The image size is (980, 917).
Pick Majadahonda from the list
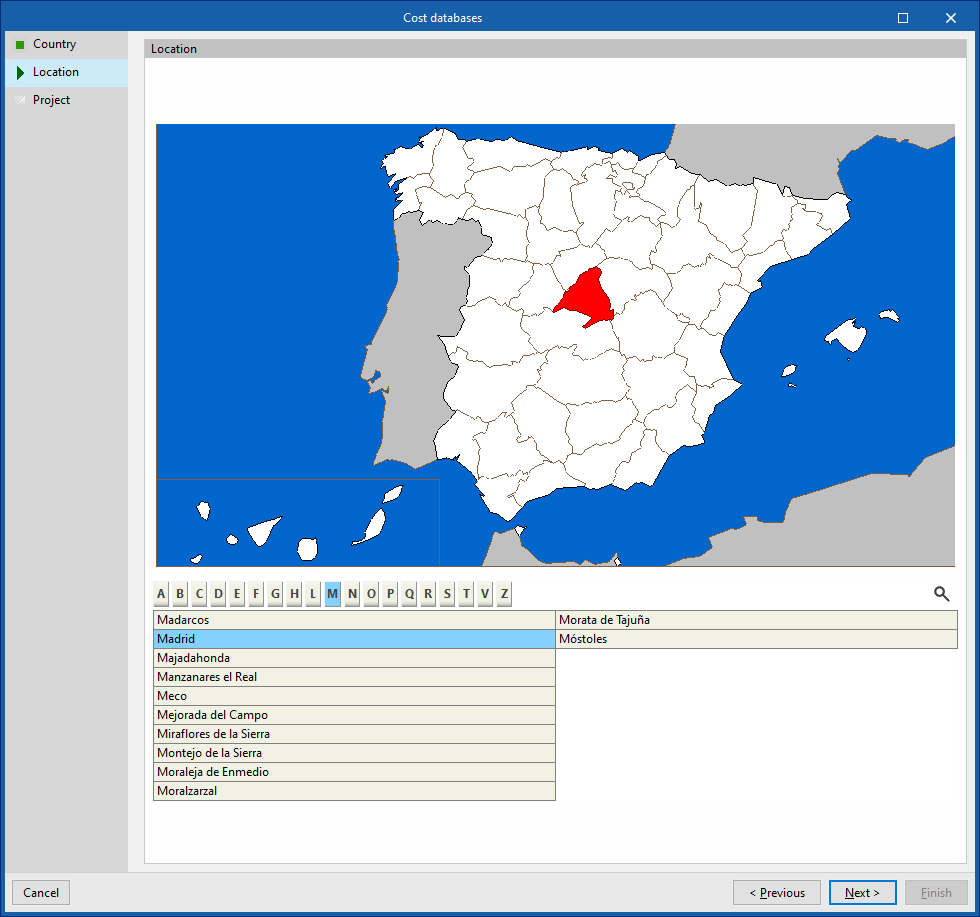coord(354,658)
